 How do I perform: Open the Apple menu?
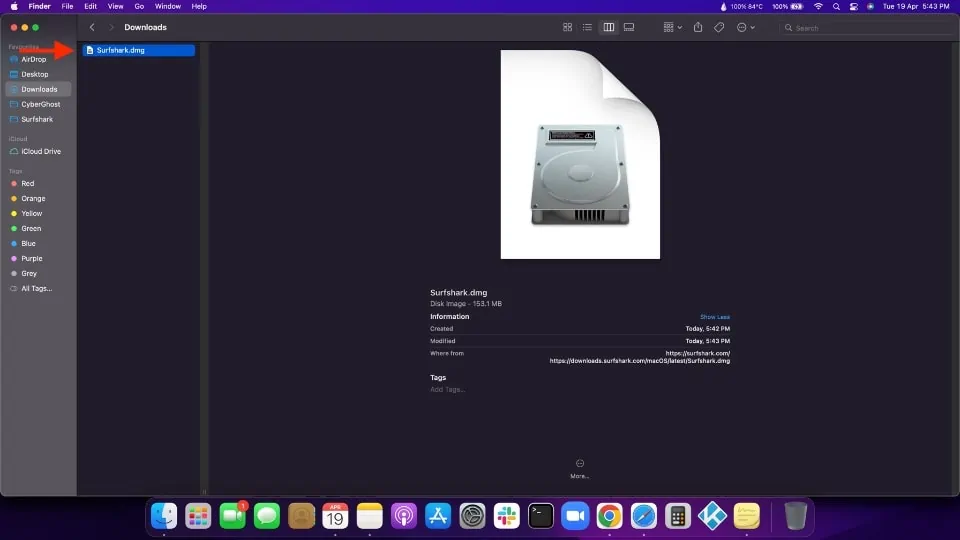pos(13,7)
